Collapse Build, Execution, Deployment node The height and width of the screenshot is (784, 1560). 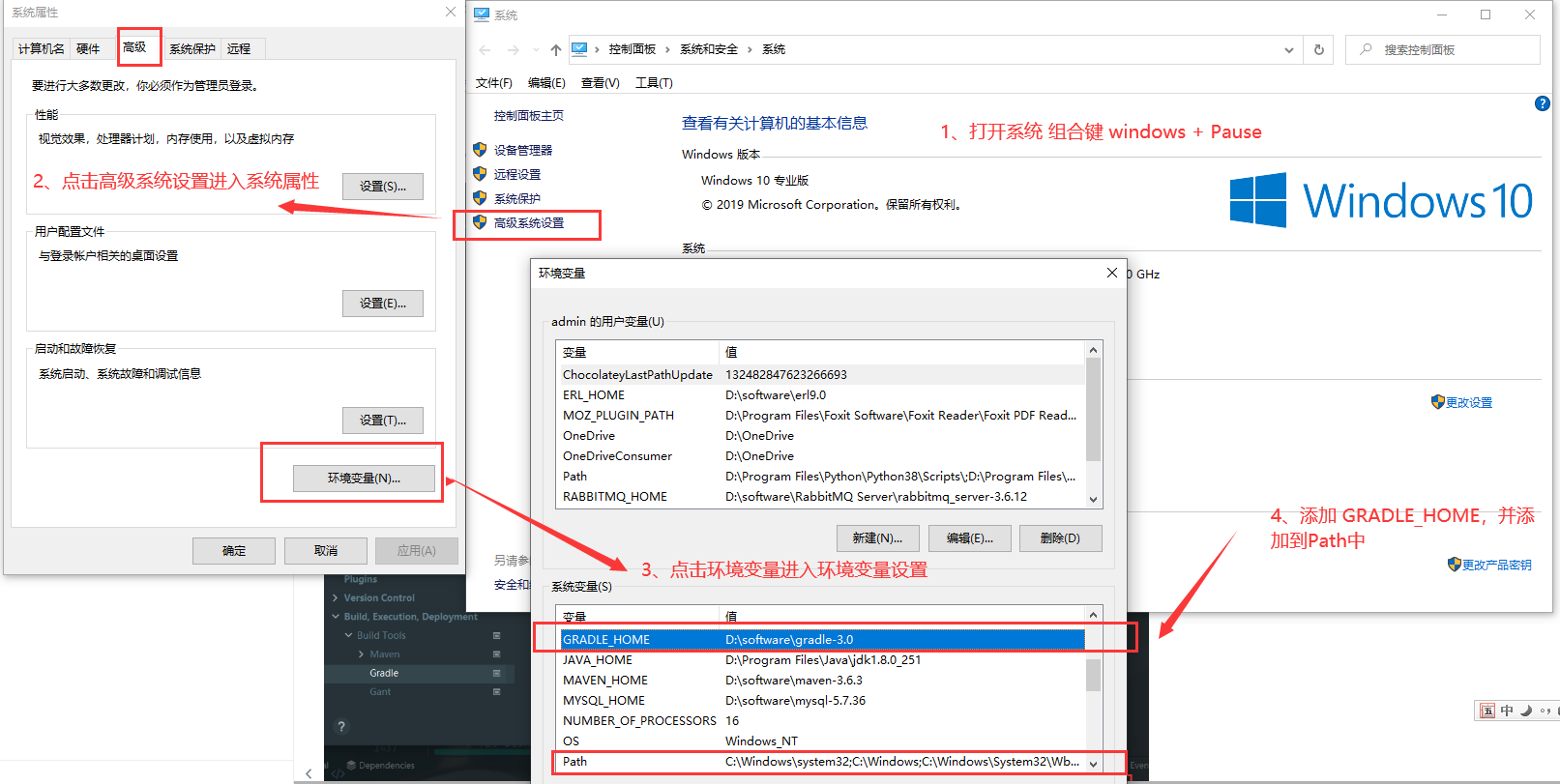(337, 617)
